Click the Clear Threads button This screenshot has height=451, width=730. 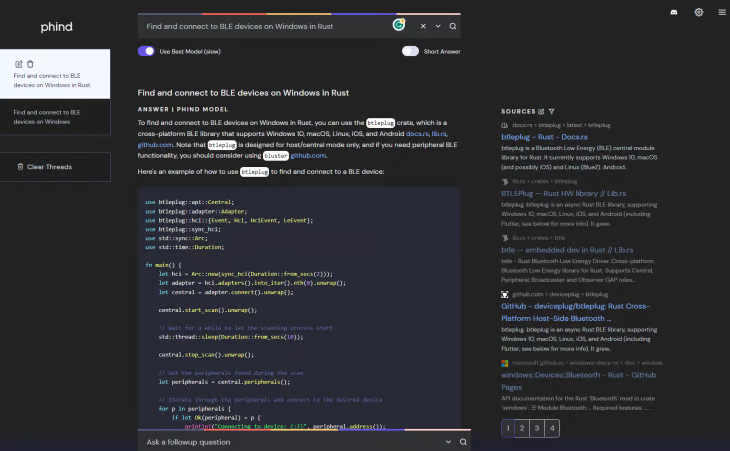click(x=55, y=167)
